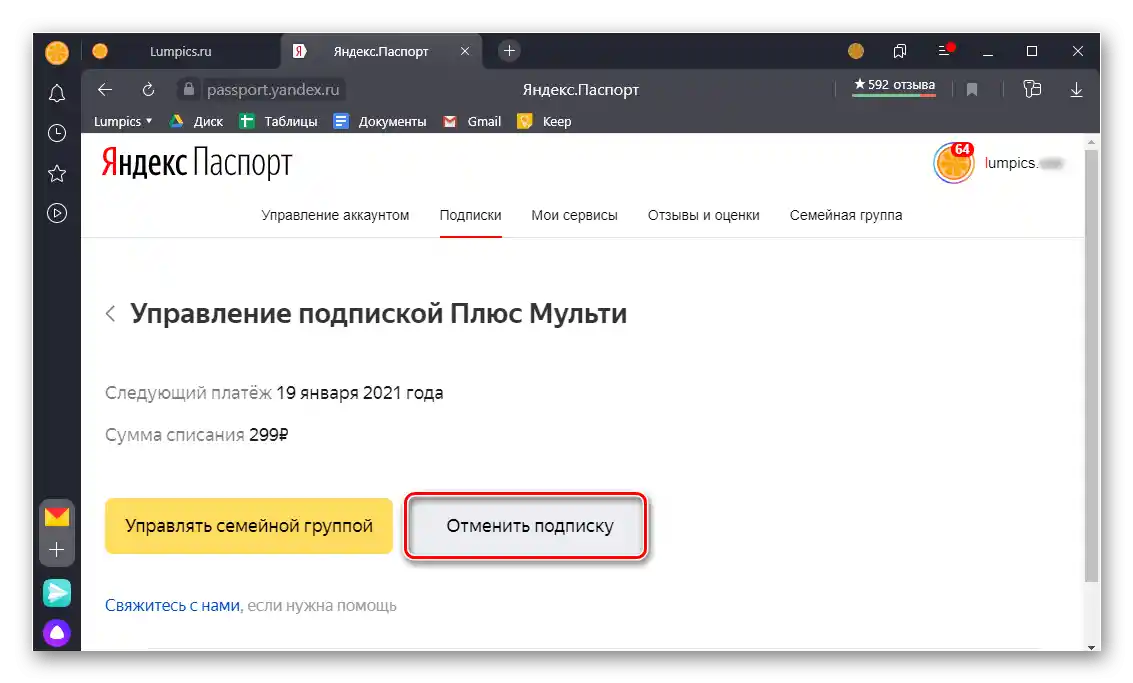Open the Документы bookmark
The image size is (1133, 683).
point(379,121)
